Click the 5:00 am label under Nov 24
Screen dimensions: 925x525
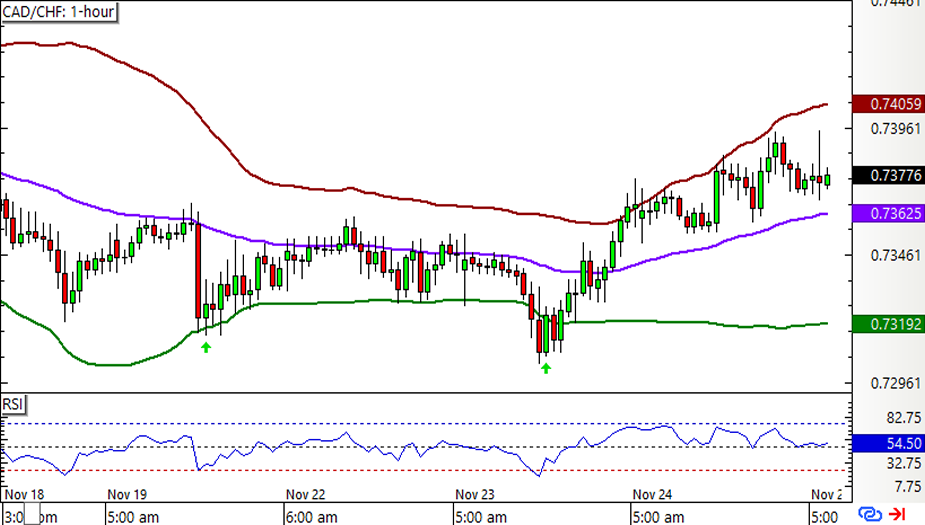(x=658, y=517)
